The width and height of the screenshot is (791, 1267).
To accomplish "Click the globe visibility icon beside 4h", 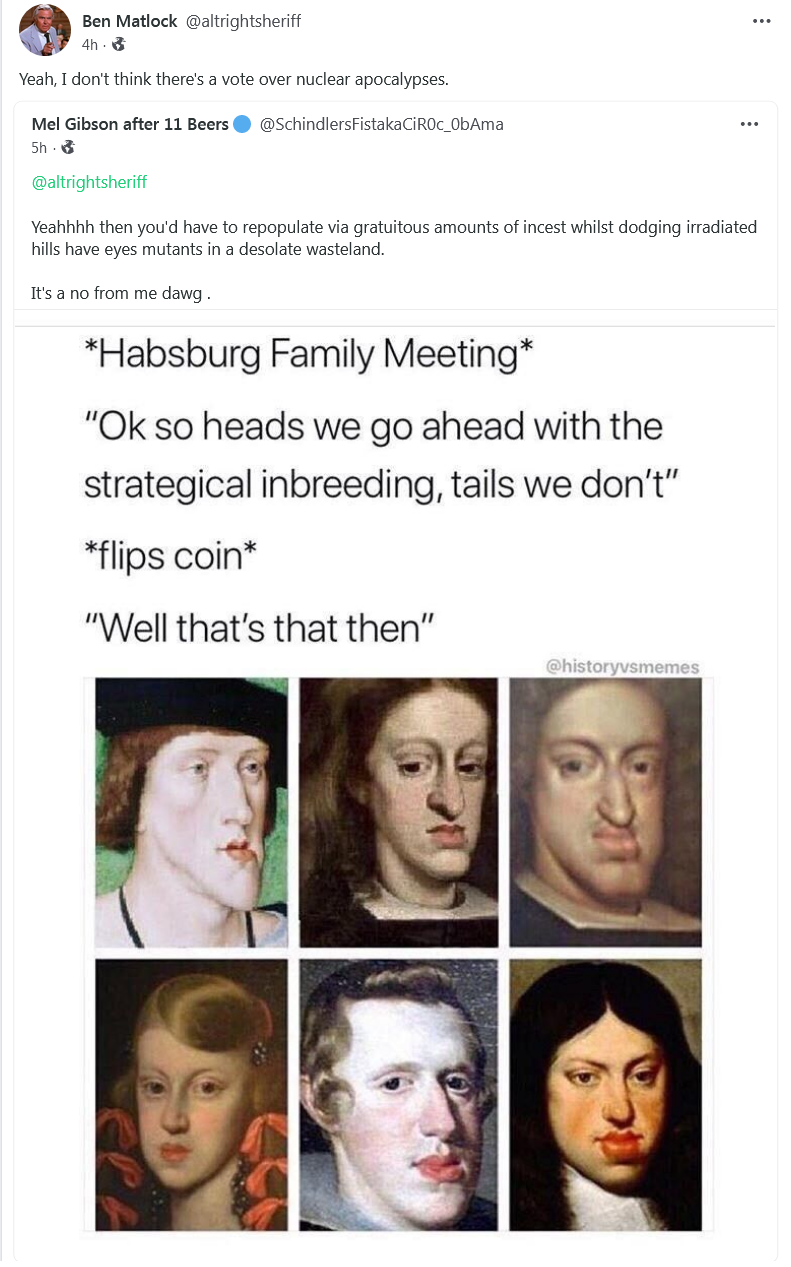I will [119, 44].
